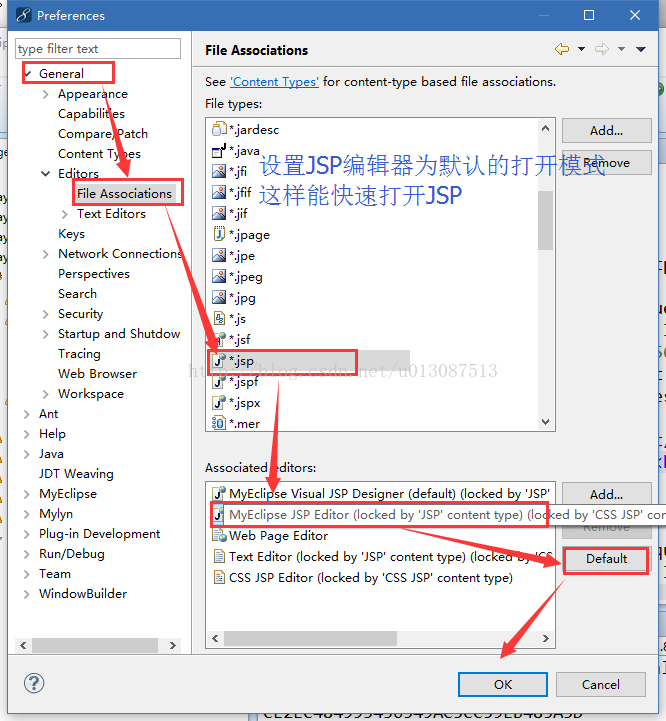Expand the Ant preferences node
Screen dimensions: 666x721
[x=27, y=414]
